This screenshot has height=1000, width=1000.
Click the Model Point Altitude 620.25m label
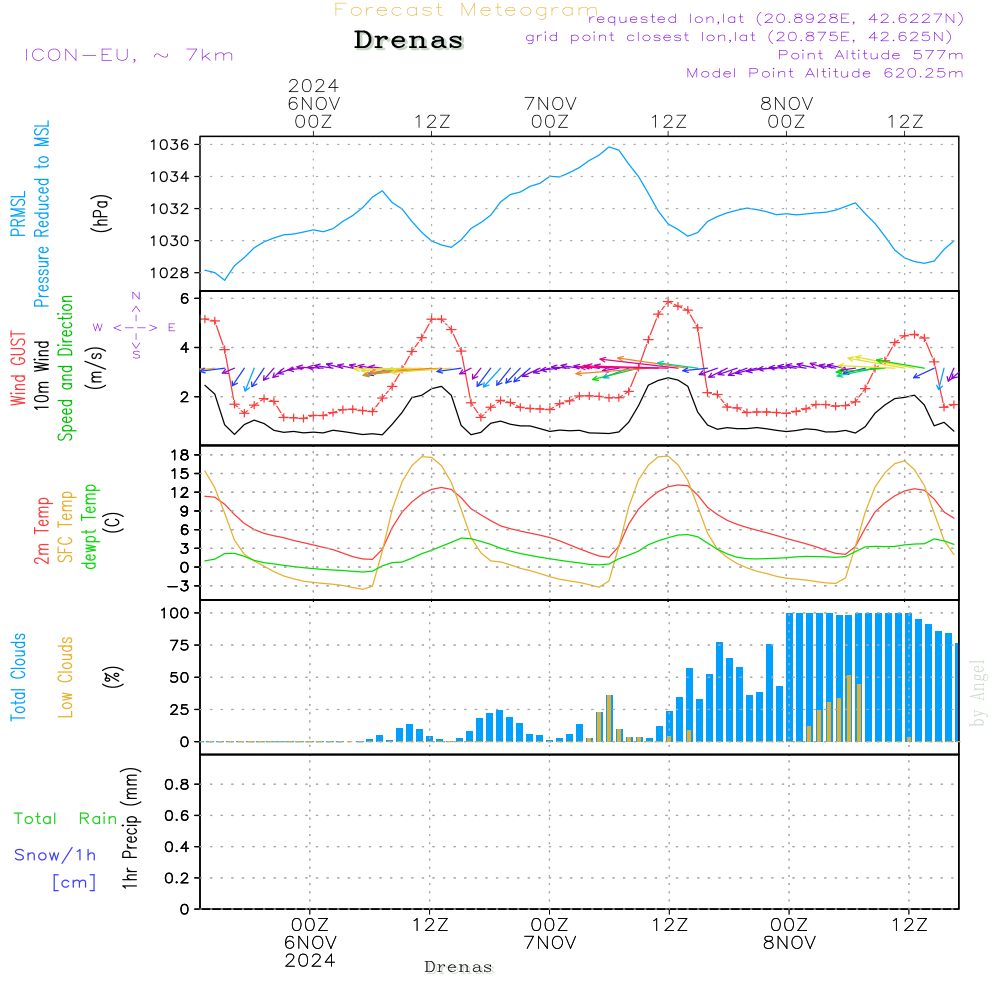(x=825, y=73)
